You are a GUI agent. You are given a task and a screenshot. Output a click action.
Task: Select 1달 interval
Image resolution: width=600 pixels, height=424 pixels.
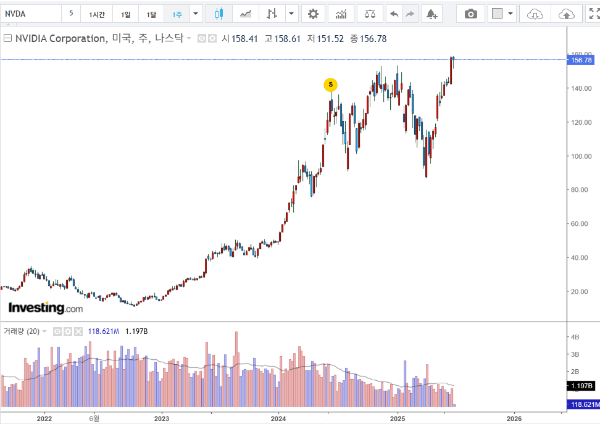coord(151,14)
